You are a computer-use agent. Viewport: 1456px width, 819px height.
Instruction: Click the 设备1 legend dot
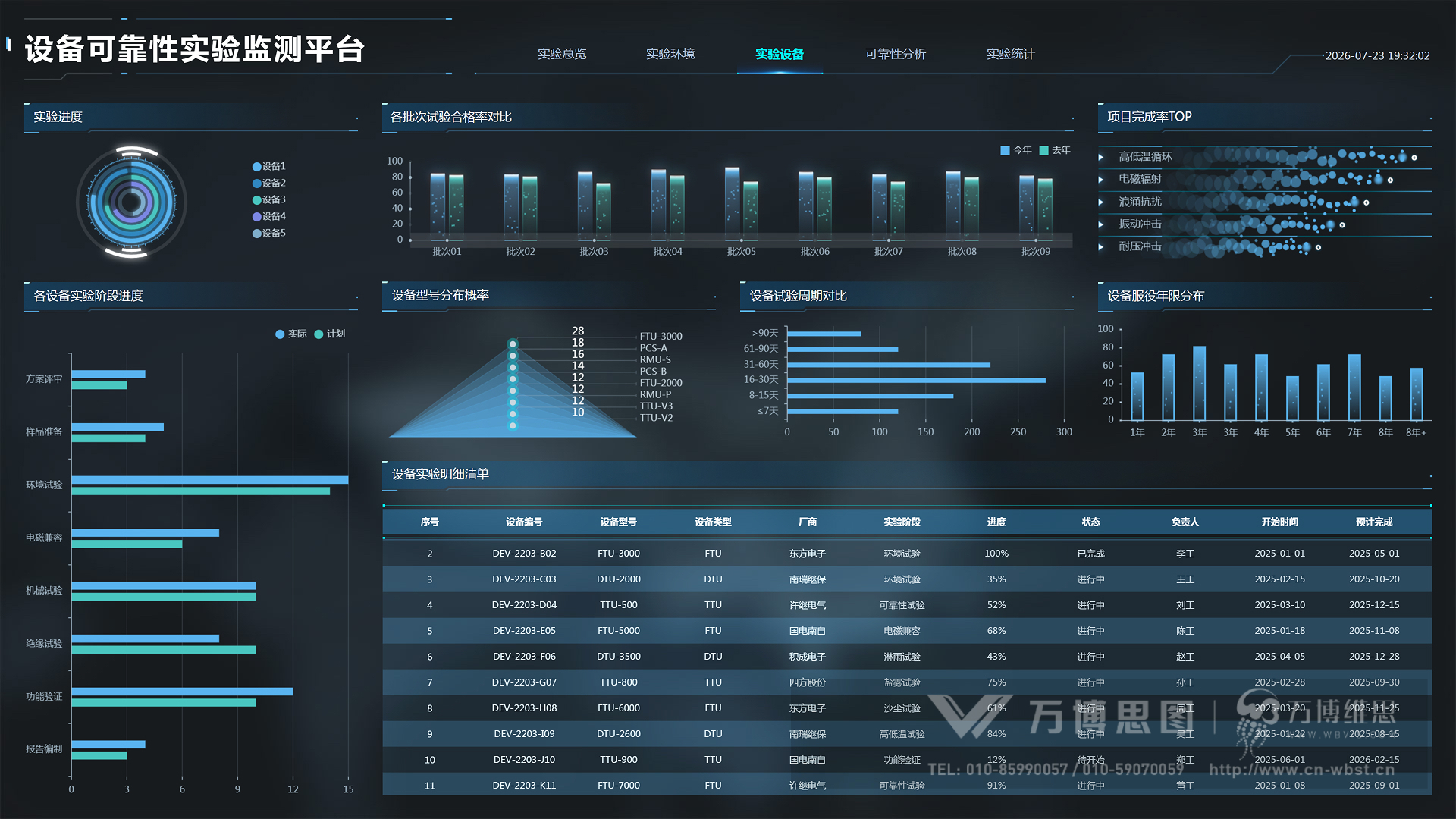257,167
